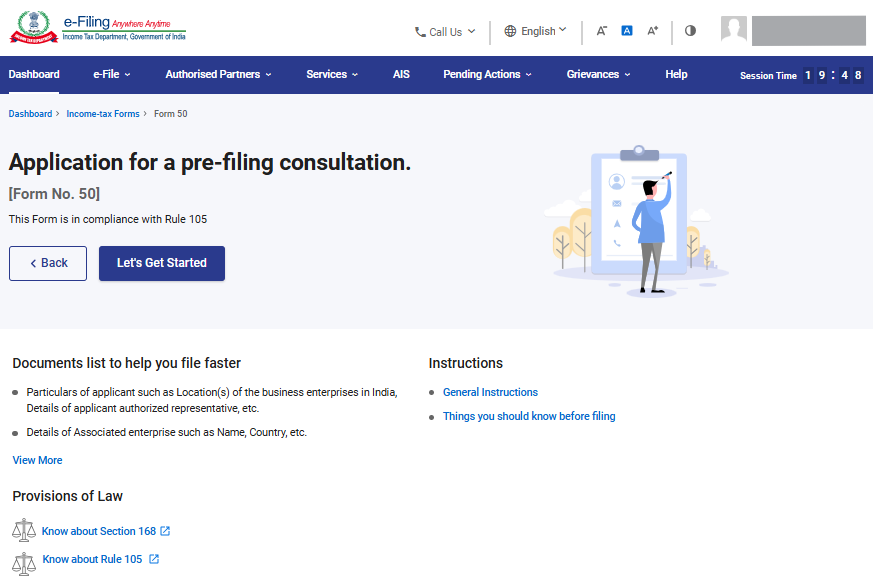Toggle high contrast mode icon
Screen dimensions: 873x586
coord(690,31)
